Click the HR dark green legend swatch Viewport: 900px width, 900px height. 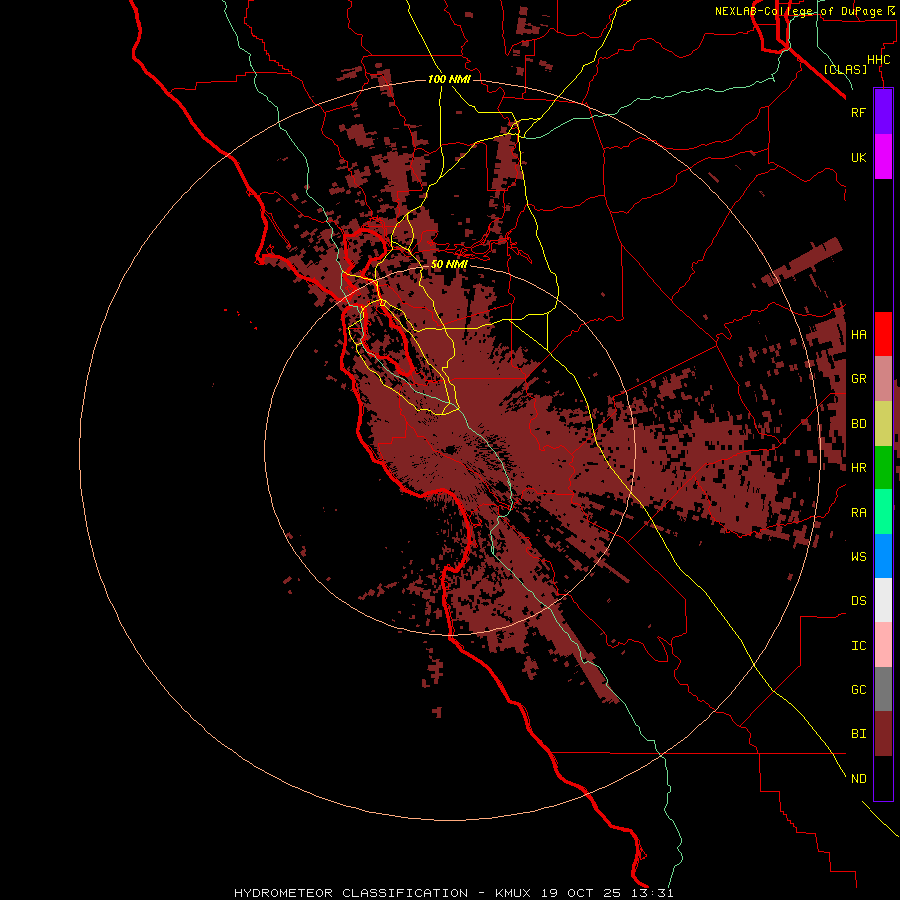tap(883, 468)
